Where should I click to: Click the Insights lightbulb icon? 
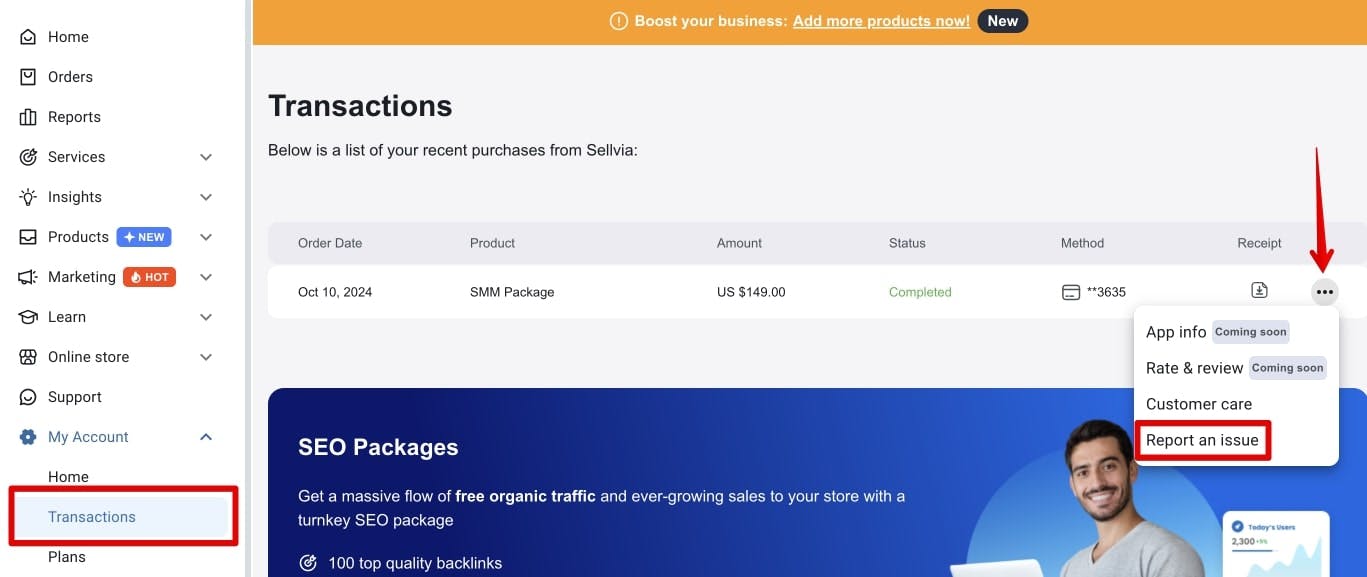click(x=28, y=197)
